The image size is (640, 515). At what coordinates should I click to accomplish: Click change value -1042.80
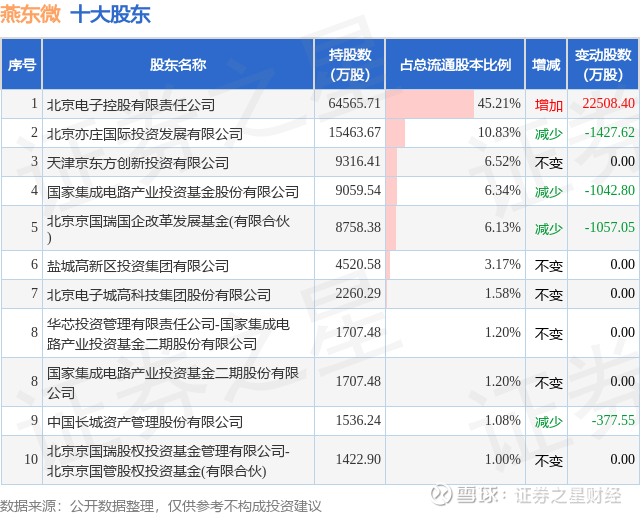609,191
